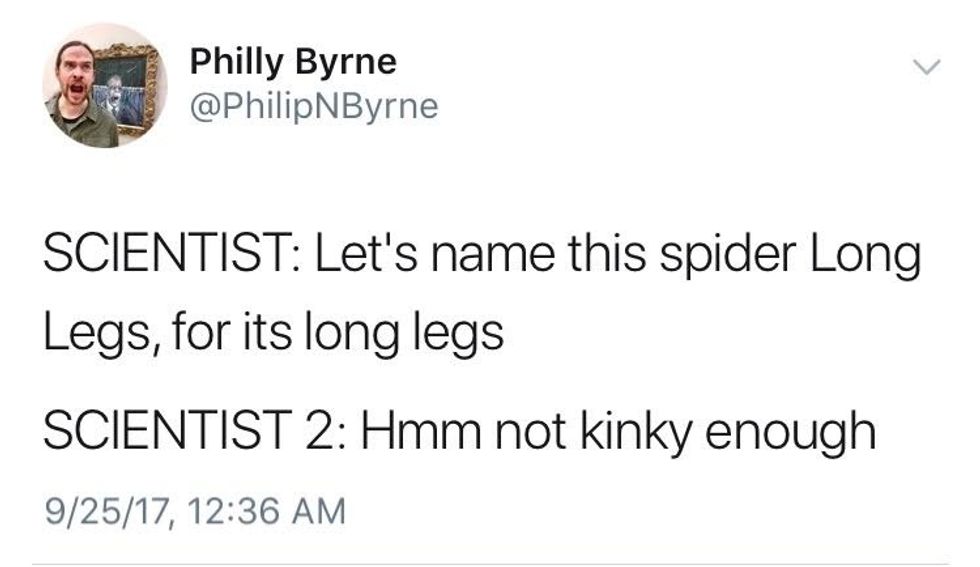Expand the tweet options chevron
Viewport: 980px width, 567px height.
tap(929, 67)
